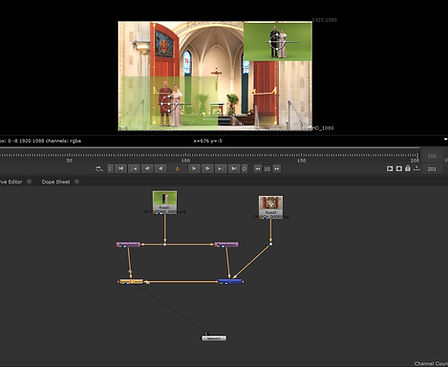Click the play backward button
Screen dimensions: 448x367
(160, 169)
